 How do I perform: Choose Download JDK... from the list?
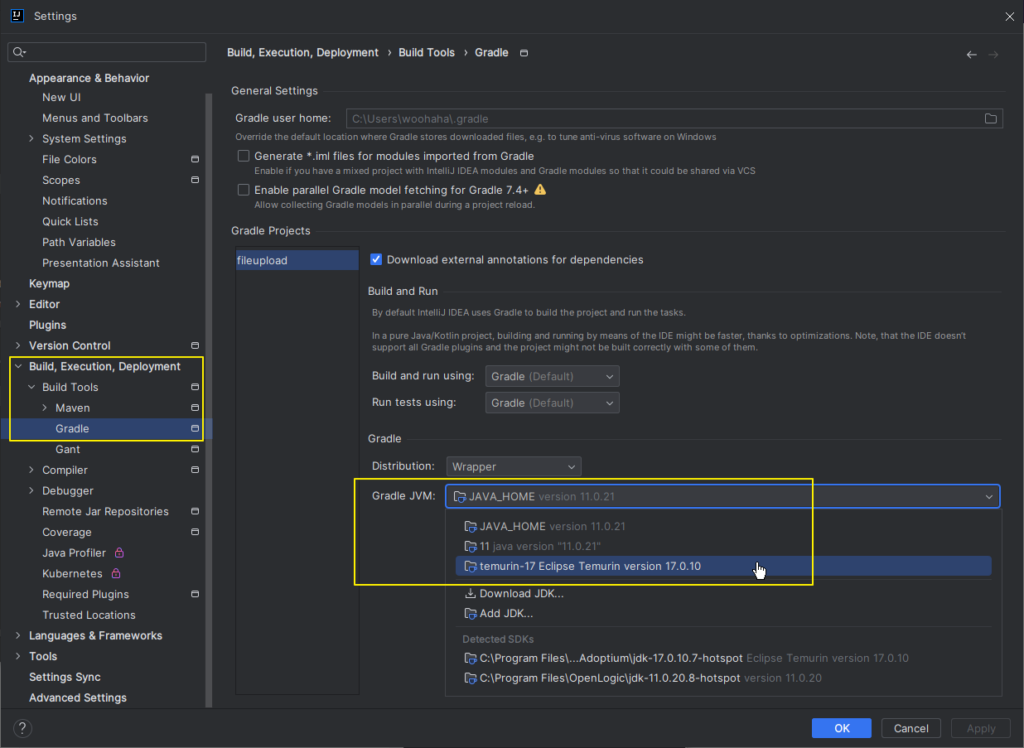coord(723,593)
